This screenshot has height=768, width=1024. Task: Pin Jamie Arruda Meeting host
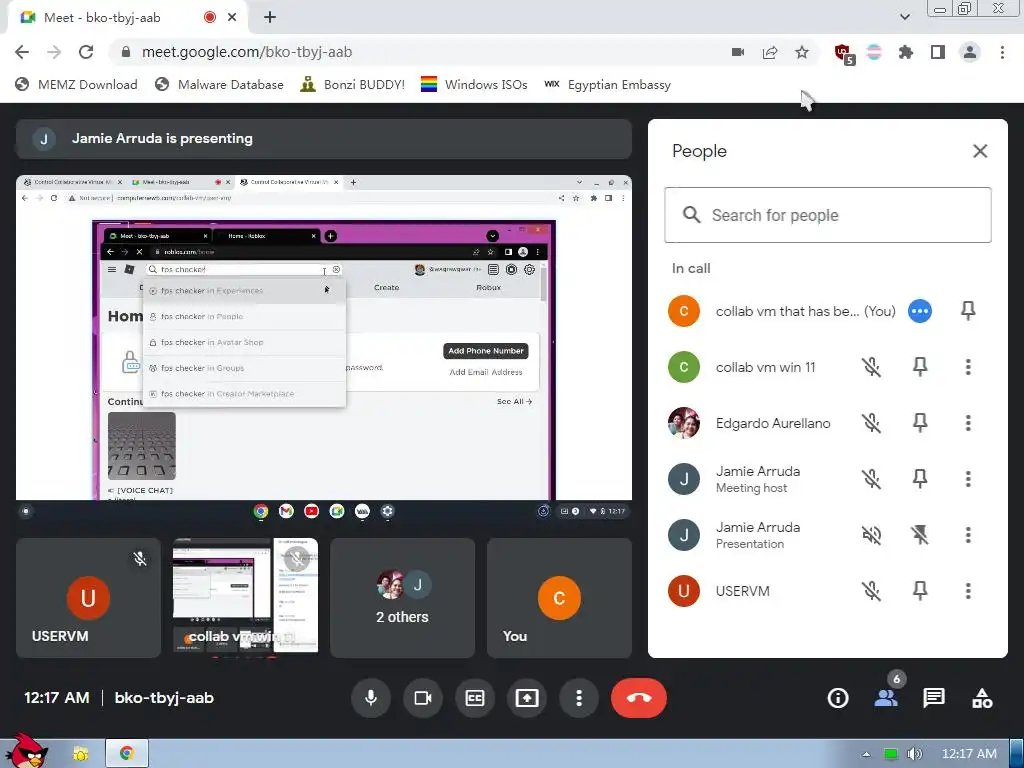click(920, 479)
